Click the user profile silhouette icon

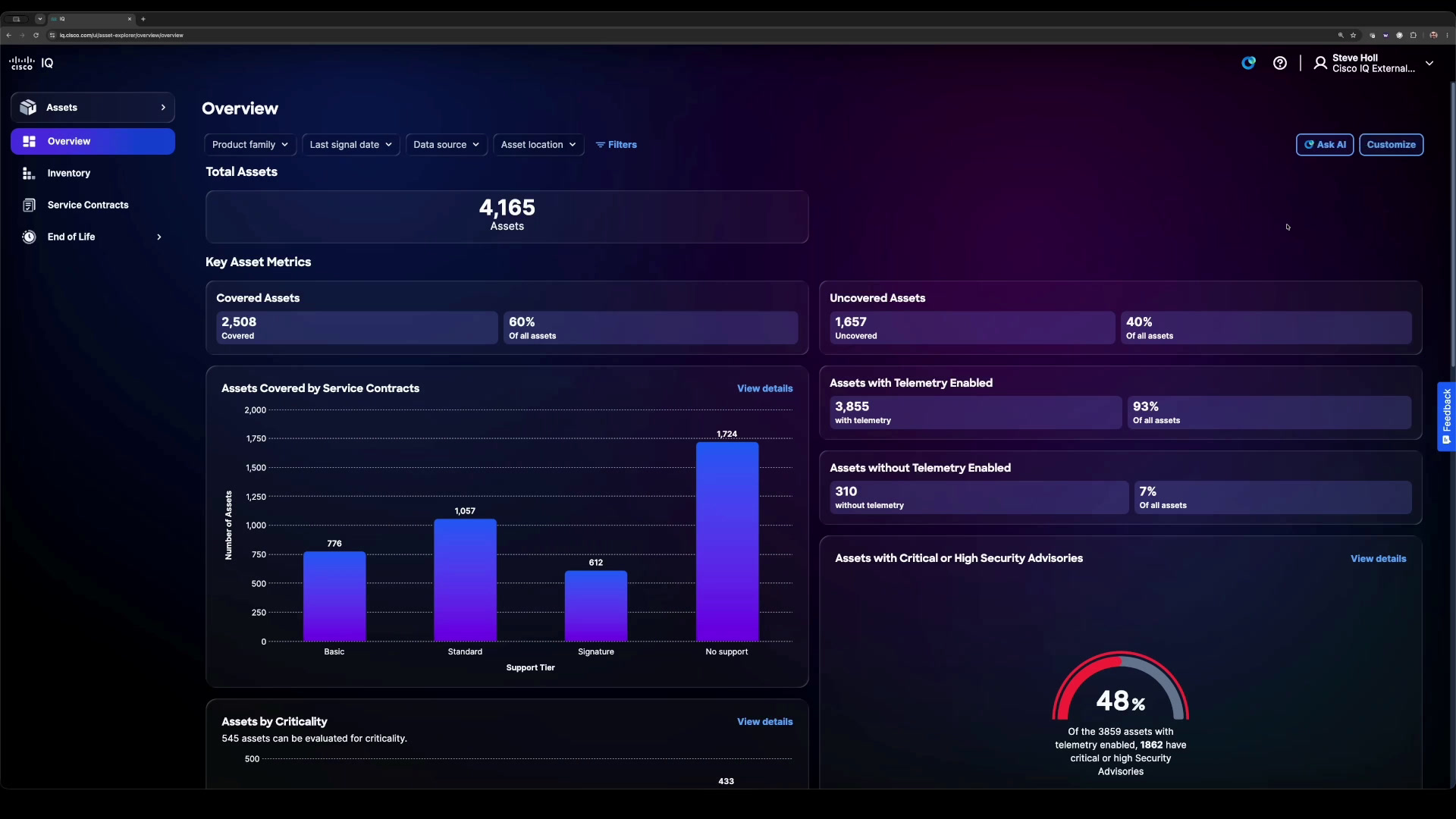1320,63
